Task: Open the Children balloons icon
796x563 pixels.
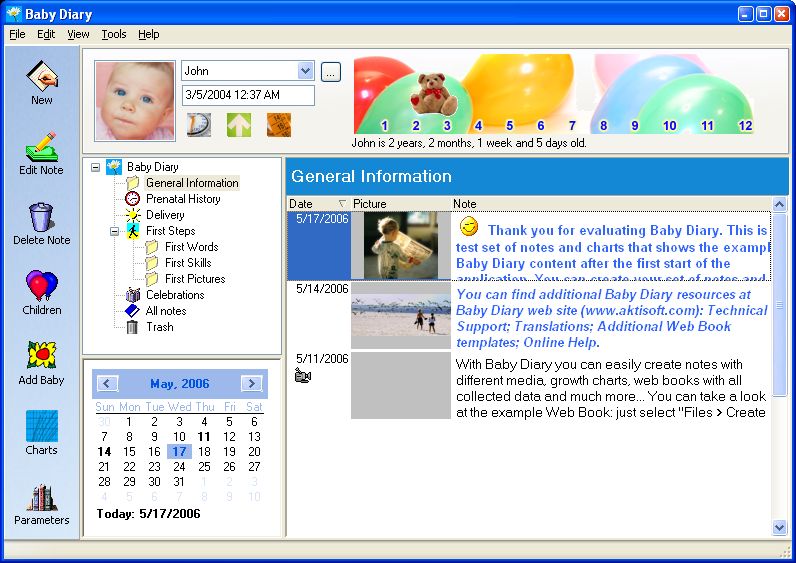Action: 41,287
